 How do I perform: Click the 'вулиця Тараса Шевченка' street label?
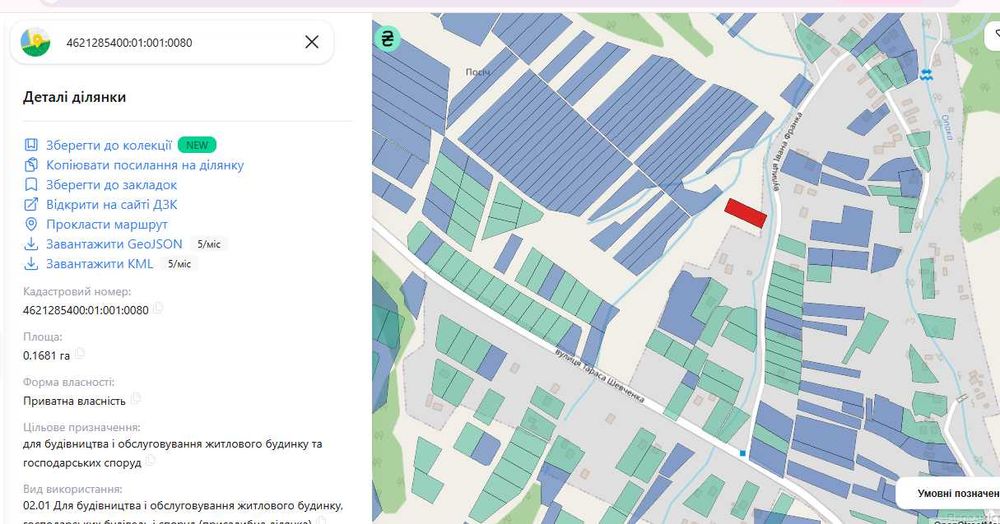pyautogui.click(x=599, y=375)
